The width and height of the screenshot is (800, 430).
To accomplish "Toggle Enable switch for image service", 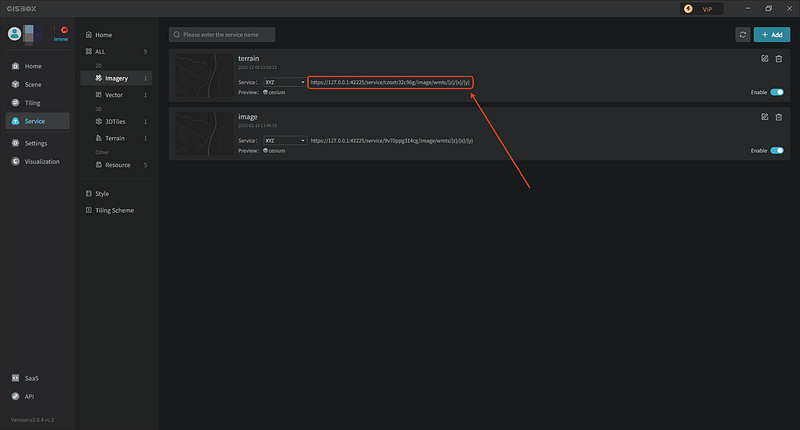I will click(777, 150).
